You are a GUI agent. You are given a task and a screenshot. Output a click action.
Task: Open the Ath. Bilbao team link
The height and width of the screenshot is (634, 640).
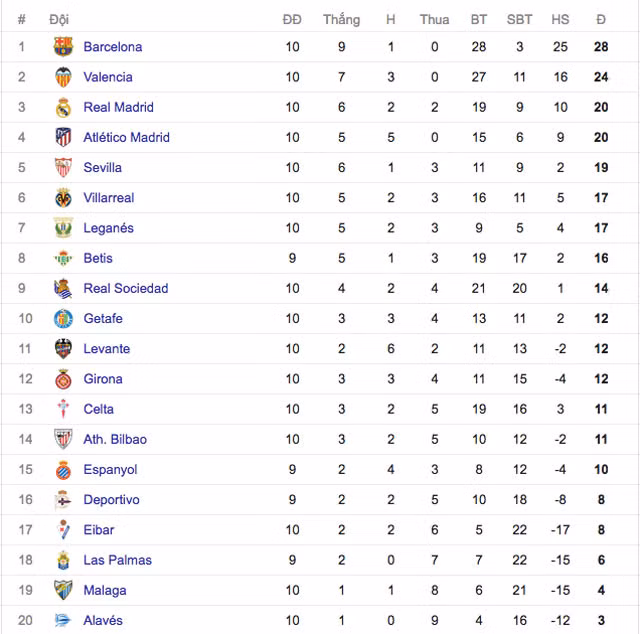coord(115,439)
